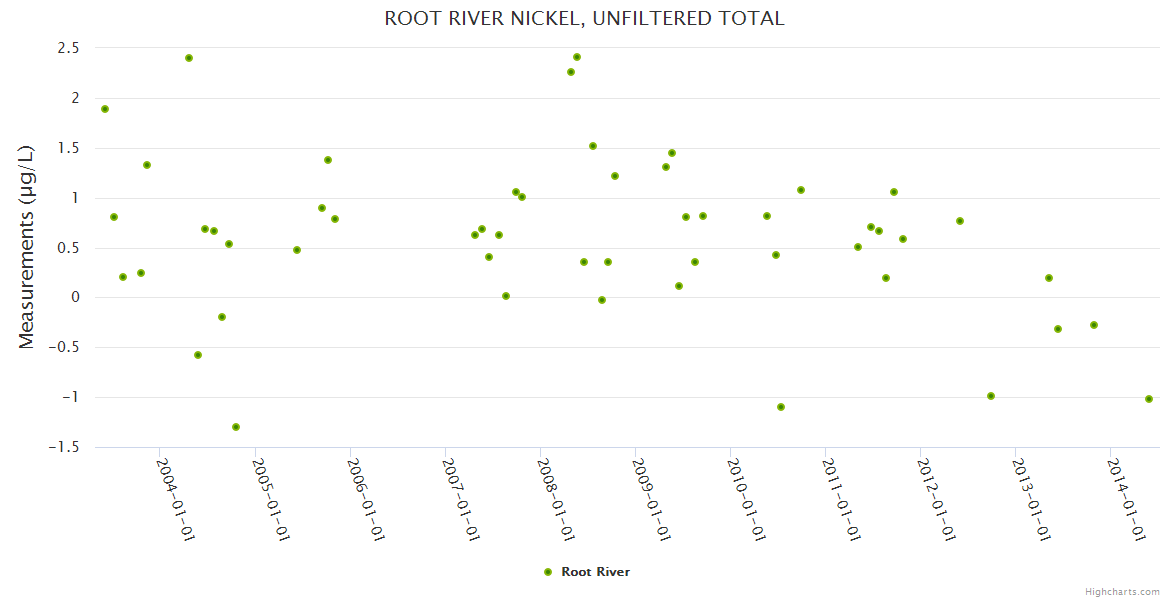Toggle the Root River legend series
1170x600 pixels.
pyautogui.click(x=595, y=572)
